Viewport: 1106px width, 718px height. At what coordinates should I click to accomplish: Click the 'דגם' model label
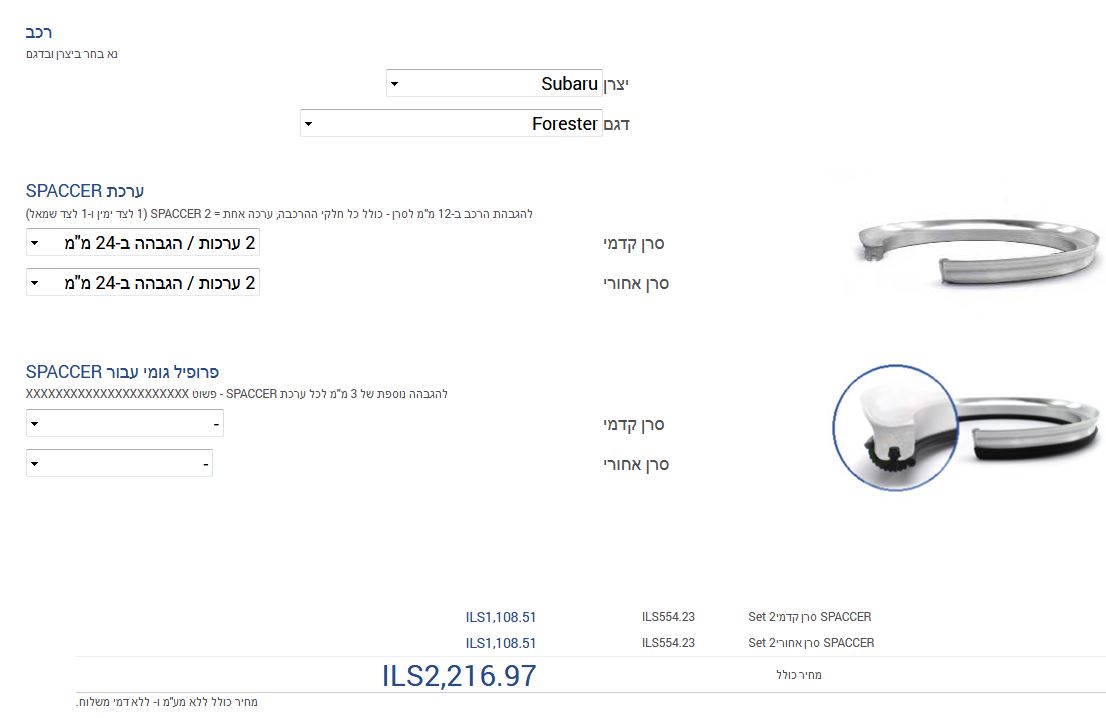click(617, 125)
